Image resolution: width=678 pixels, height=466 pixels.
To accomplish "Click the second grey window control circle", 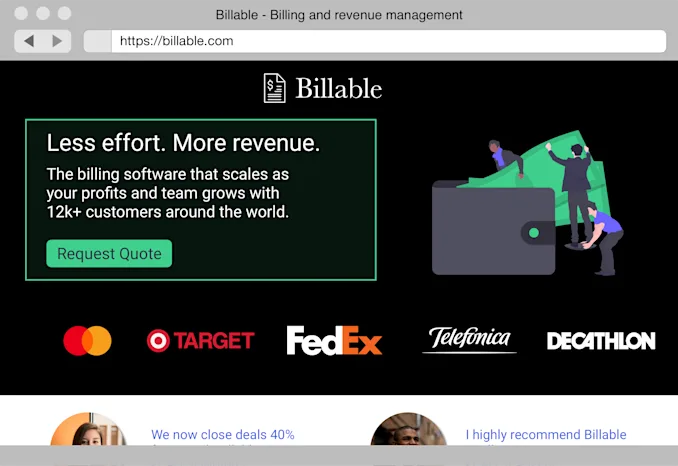I will [43, 13].
